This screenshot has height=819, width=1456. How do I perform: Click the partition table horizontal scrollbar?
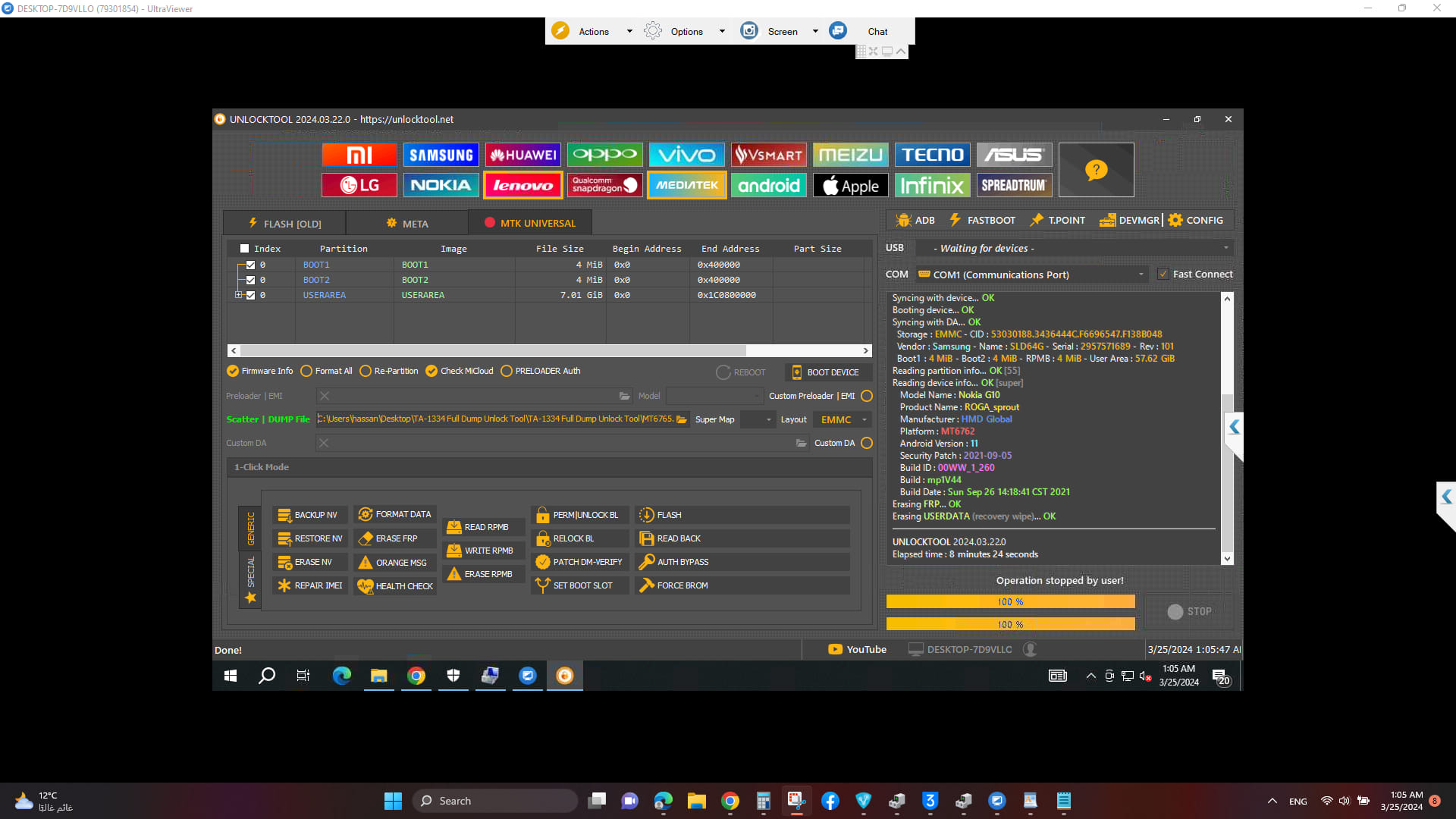(550, 350)
